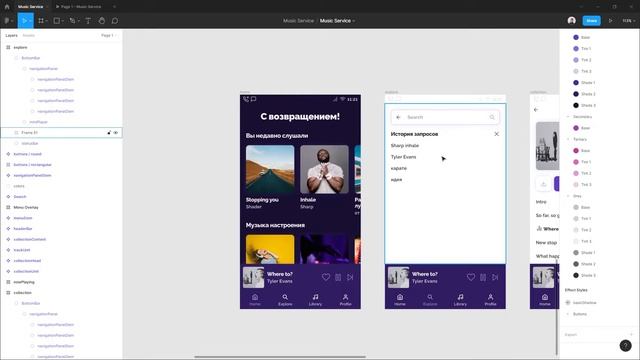Toggle visibility eye on Frame 31 layer

[x=116, y=133]
